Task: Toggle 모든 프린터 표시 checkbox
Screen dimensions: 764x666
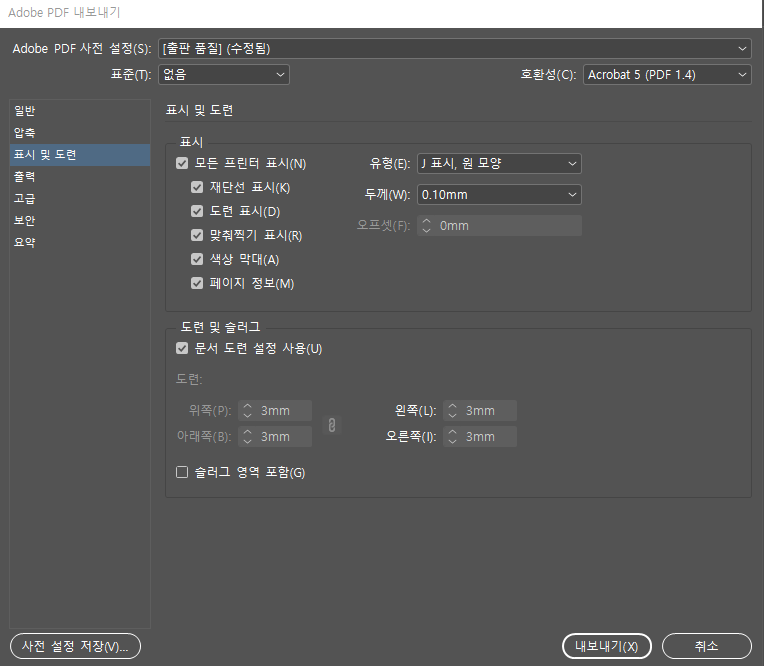Action: 182,163
